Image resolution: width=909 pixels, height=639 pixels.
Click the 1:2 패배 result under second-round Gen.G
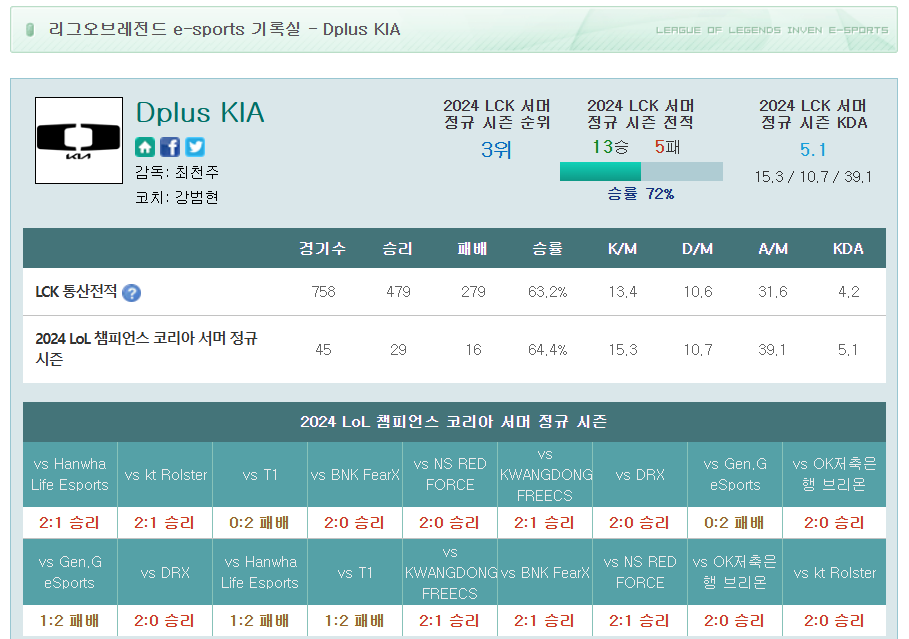coord(70,621)
